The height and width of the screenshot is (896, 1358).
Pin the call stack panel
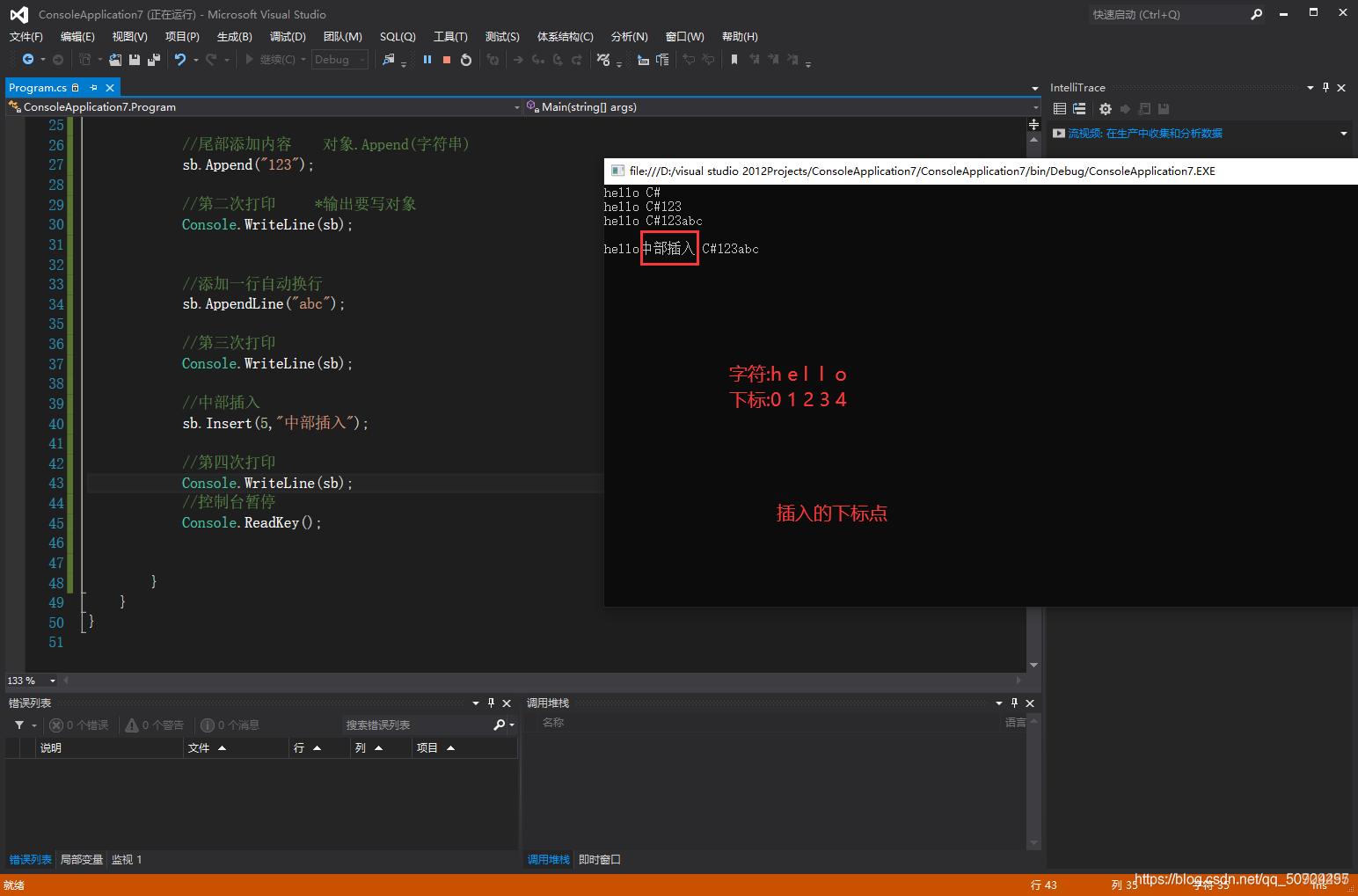pos(1014,703)
